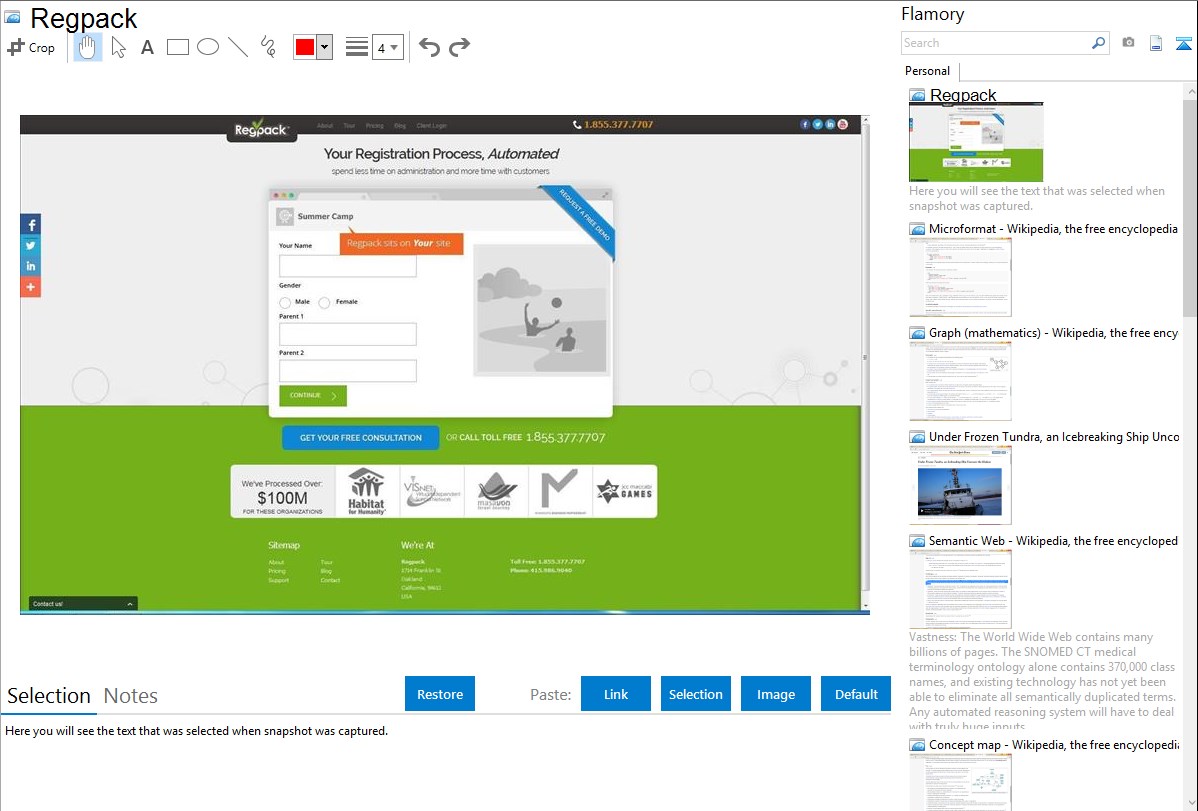The image size is (1198, 811).
Task: Undo the last annotation
Action: [429, 47]
